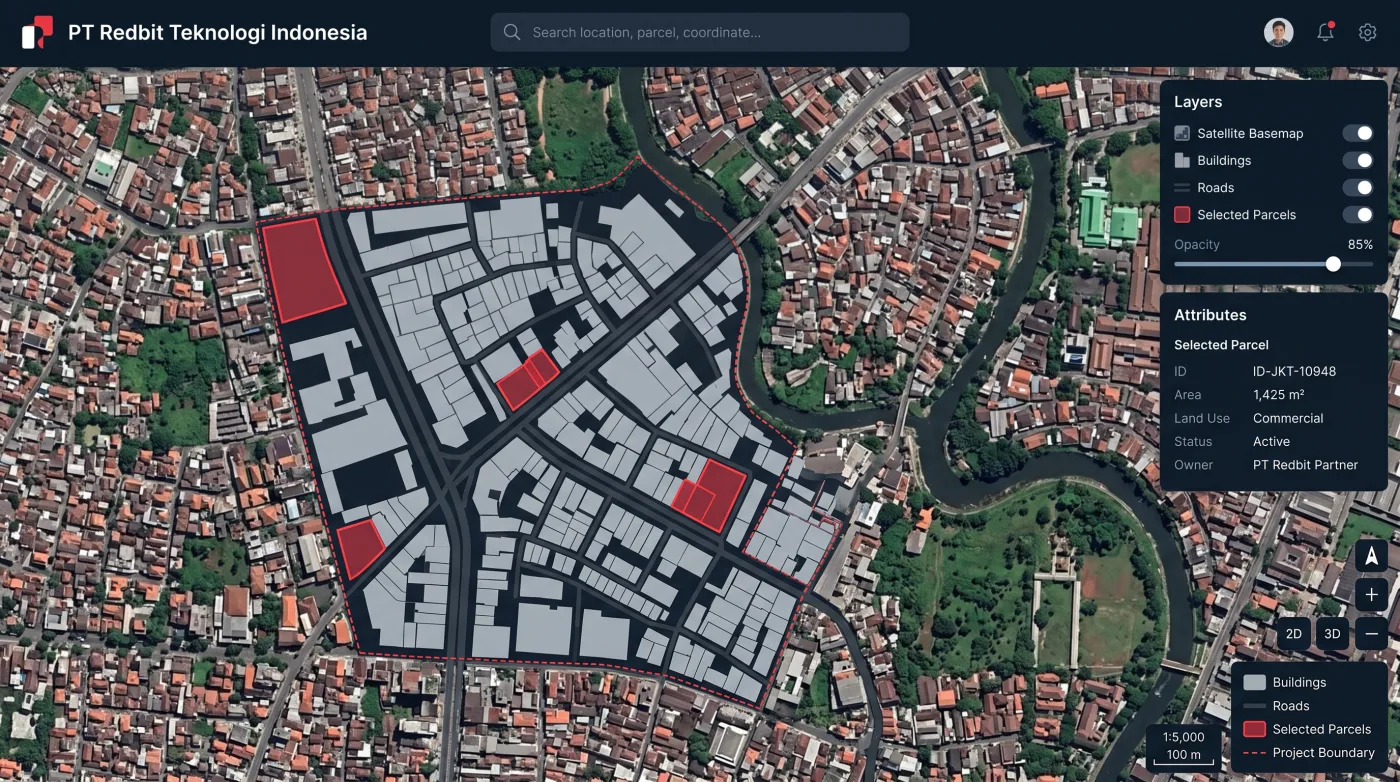Click the Satellite Basemap layer label
The width and height of the screenshot is (1400, 782).
1250,133
